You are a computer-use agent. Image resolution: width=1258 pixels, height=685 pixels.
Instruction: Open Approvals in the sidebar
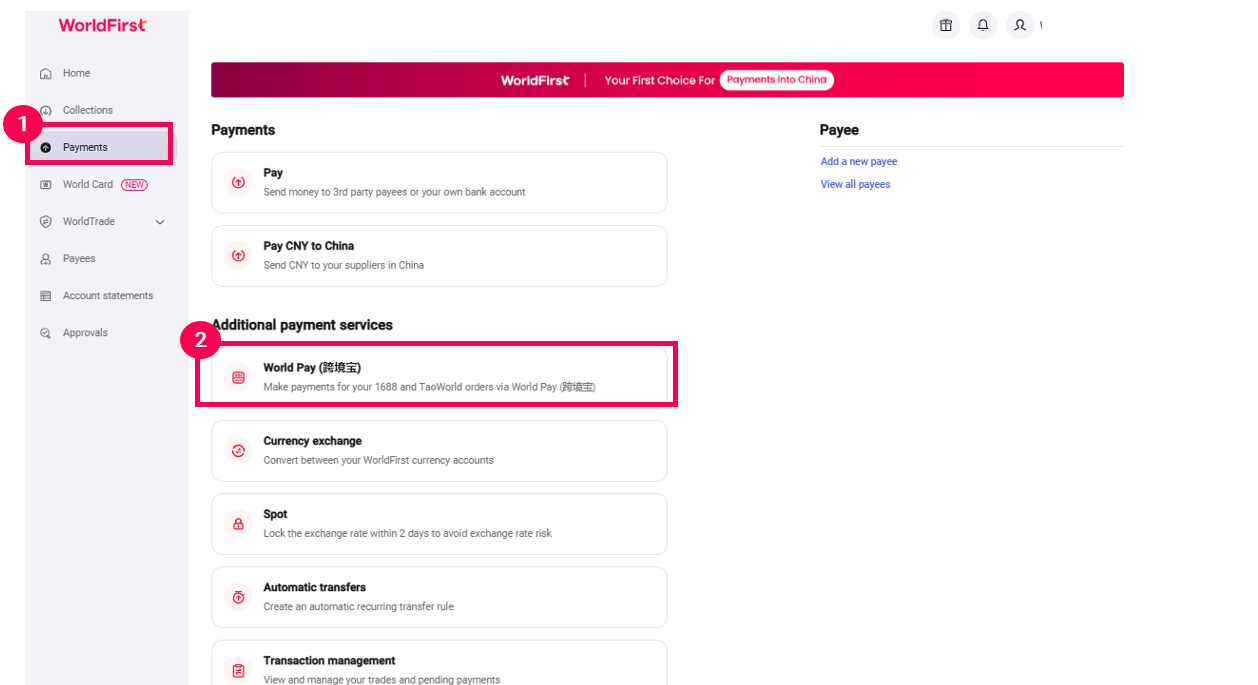click(x=85, y=332)
